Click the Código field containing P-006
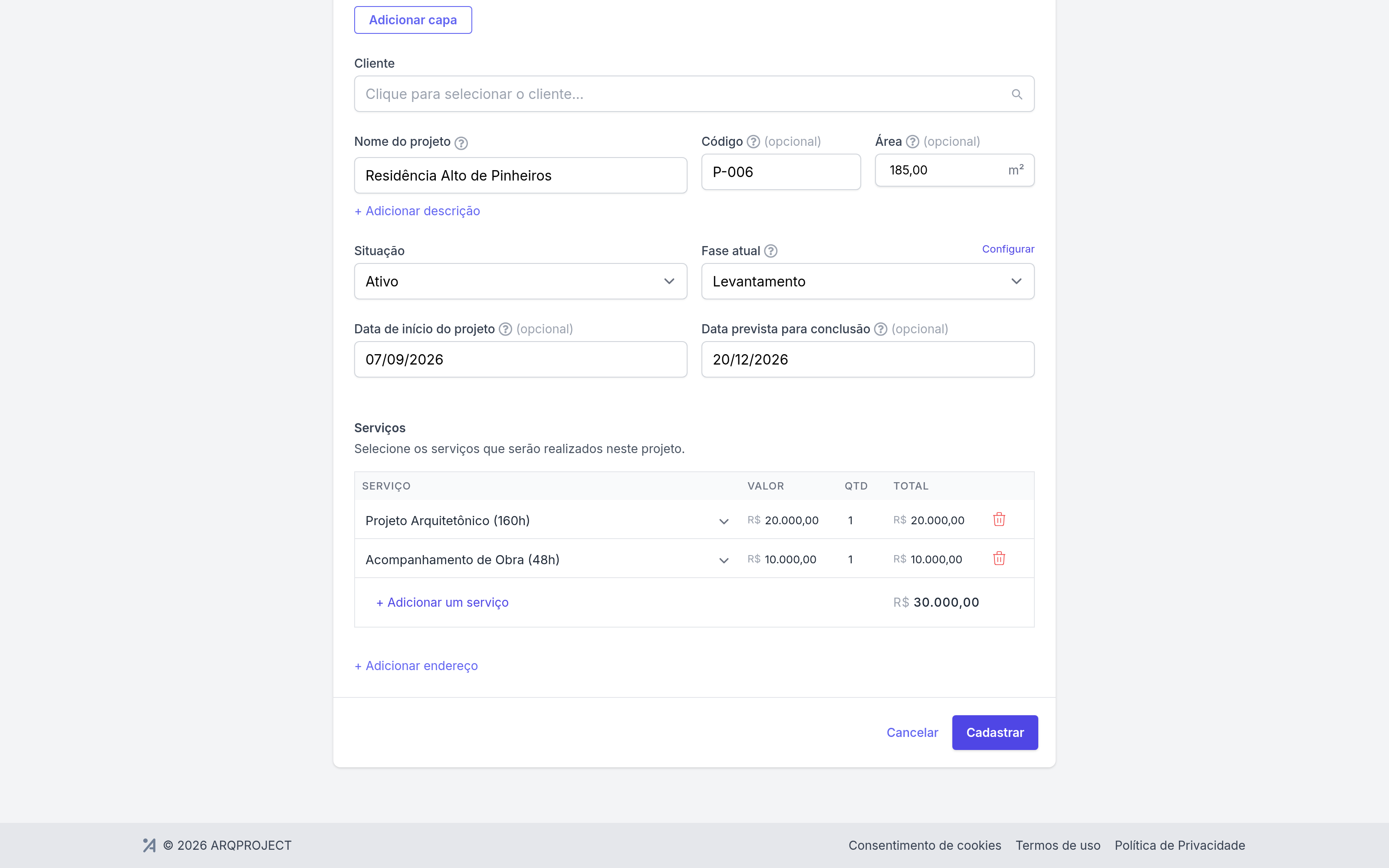This screenshot has width=1389, height=868. click(x=780, y=172)
